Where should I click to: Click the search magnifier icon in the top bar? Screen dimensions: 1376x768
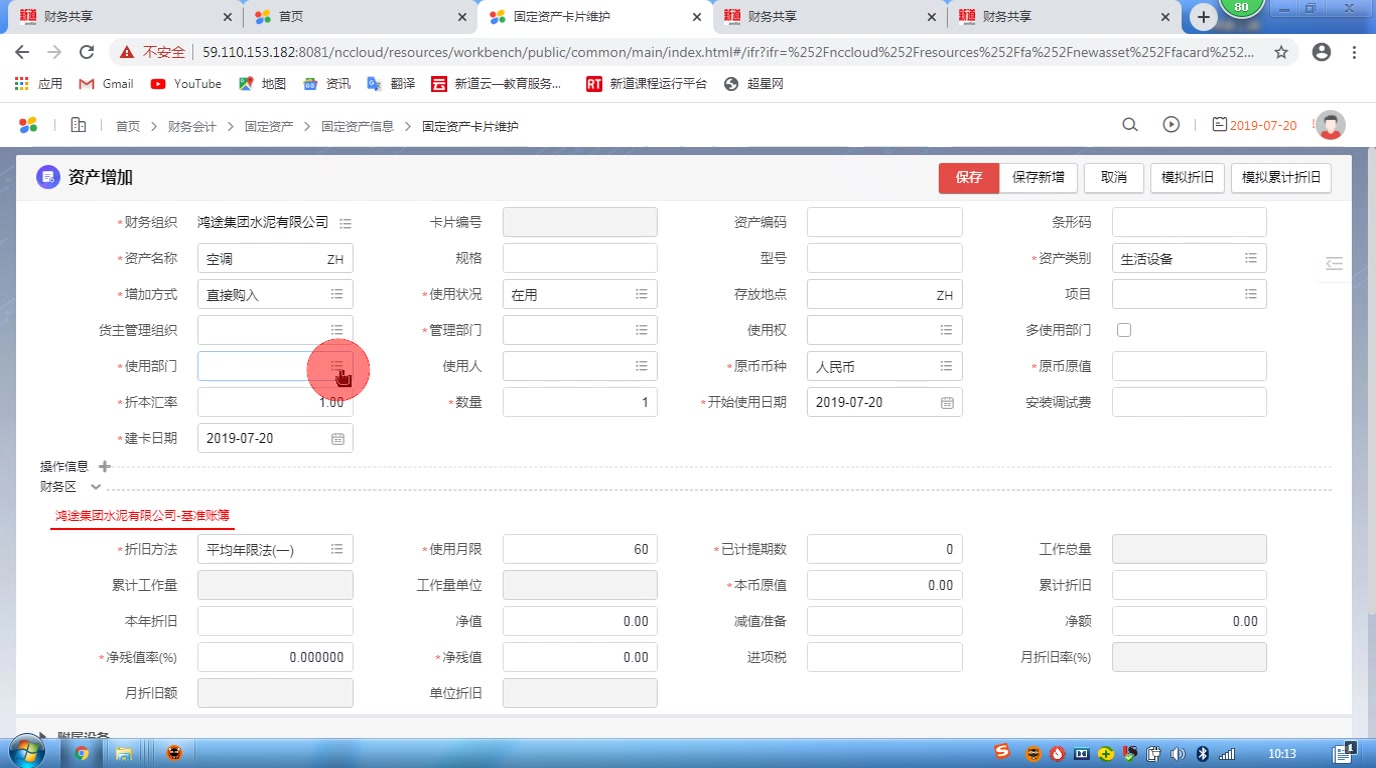click(x=1129, y=125)
